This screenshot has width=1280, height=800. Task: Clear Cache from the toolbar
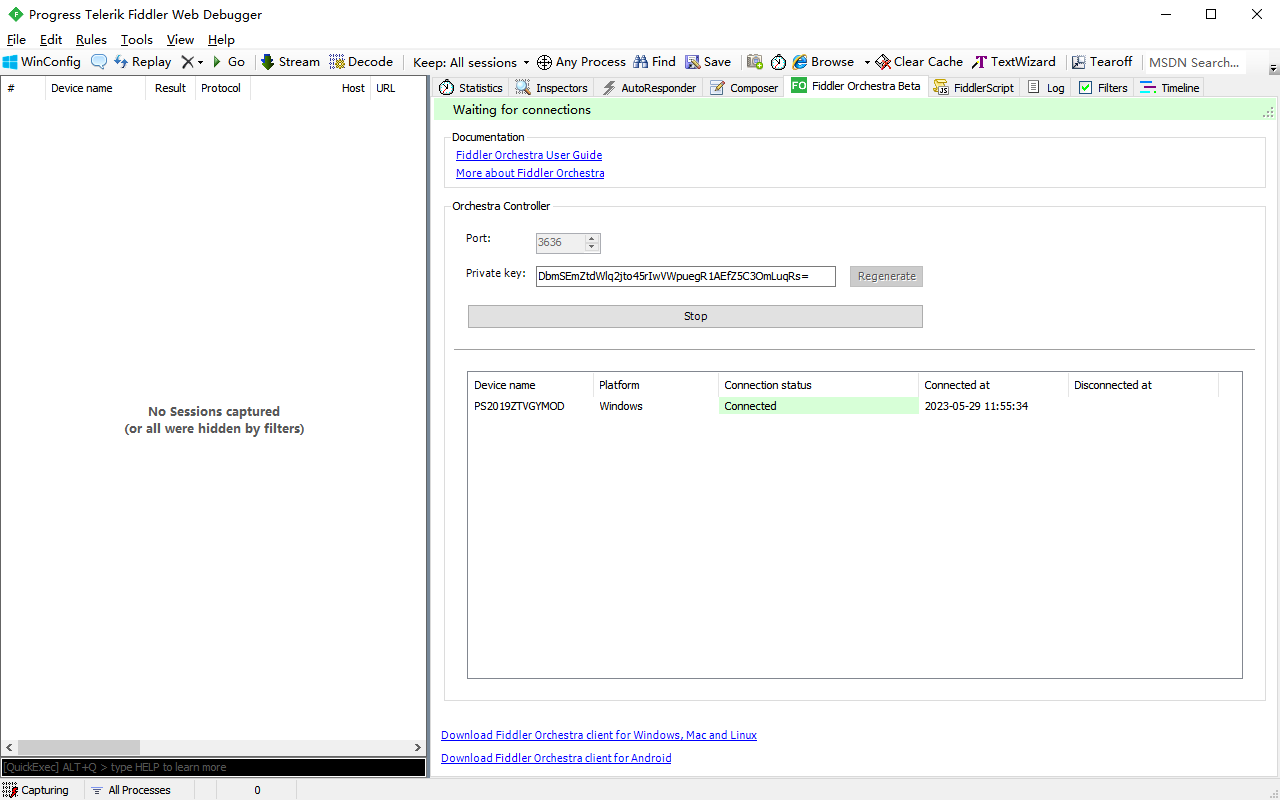[919, 62]
